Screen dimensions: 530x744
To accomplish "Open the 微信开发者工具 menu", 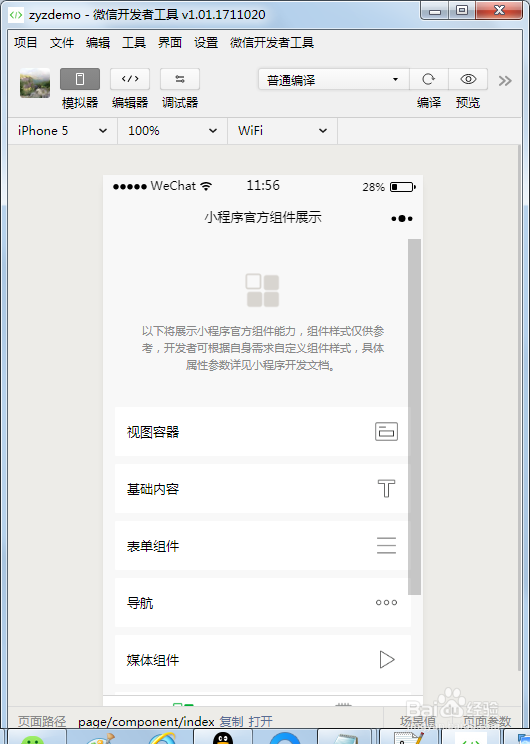I will click(272, 43).
